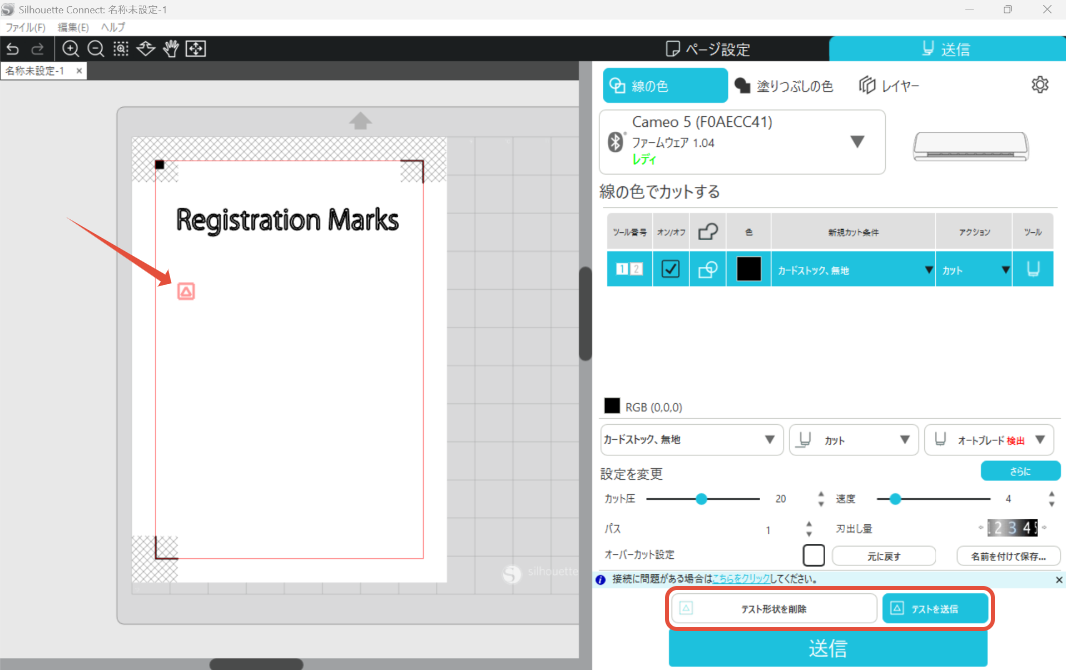Select the 線の色 tab
Image resolution: width=1066 pixels, height=670 pixels.
point(665,86)
